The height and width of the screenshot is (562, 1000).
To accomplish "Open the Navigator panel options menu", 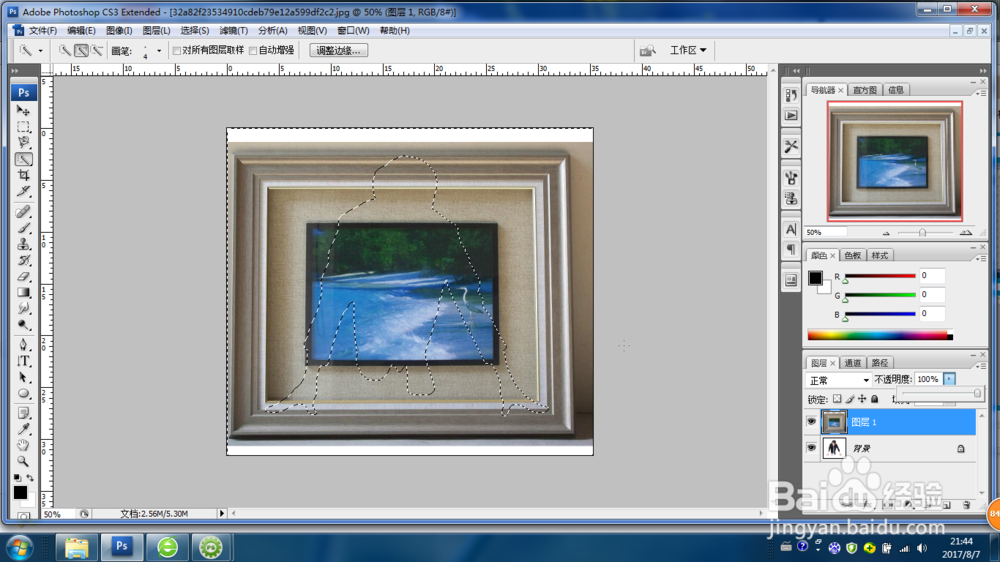I will [980, 93].
